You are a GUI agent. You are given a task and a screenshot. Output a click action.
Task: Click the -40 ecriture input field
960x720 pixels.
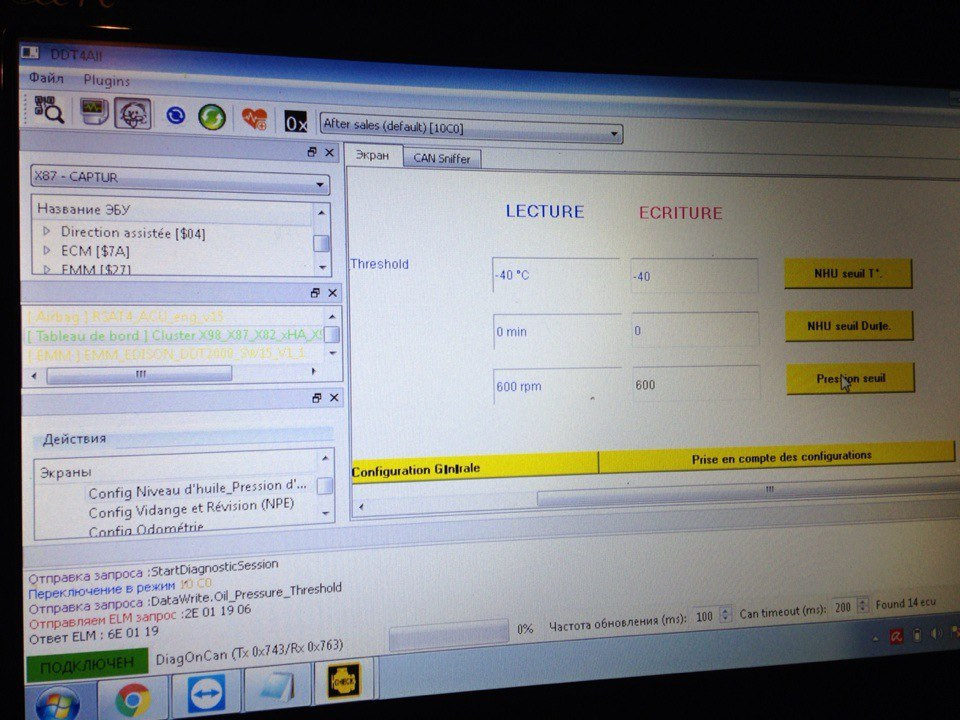click(694, 276)
